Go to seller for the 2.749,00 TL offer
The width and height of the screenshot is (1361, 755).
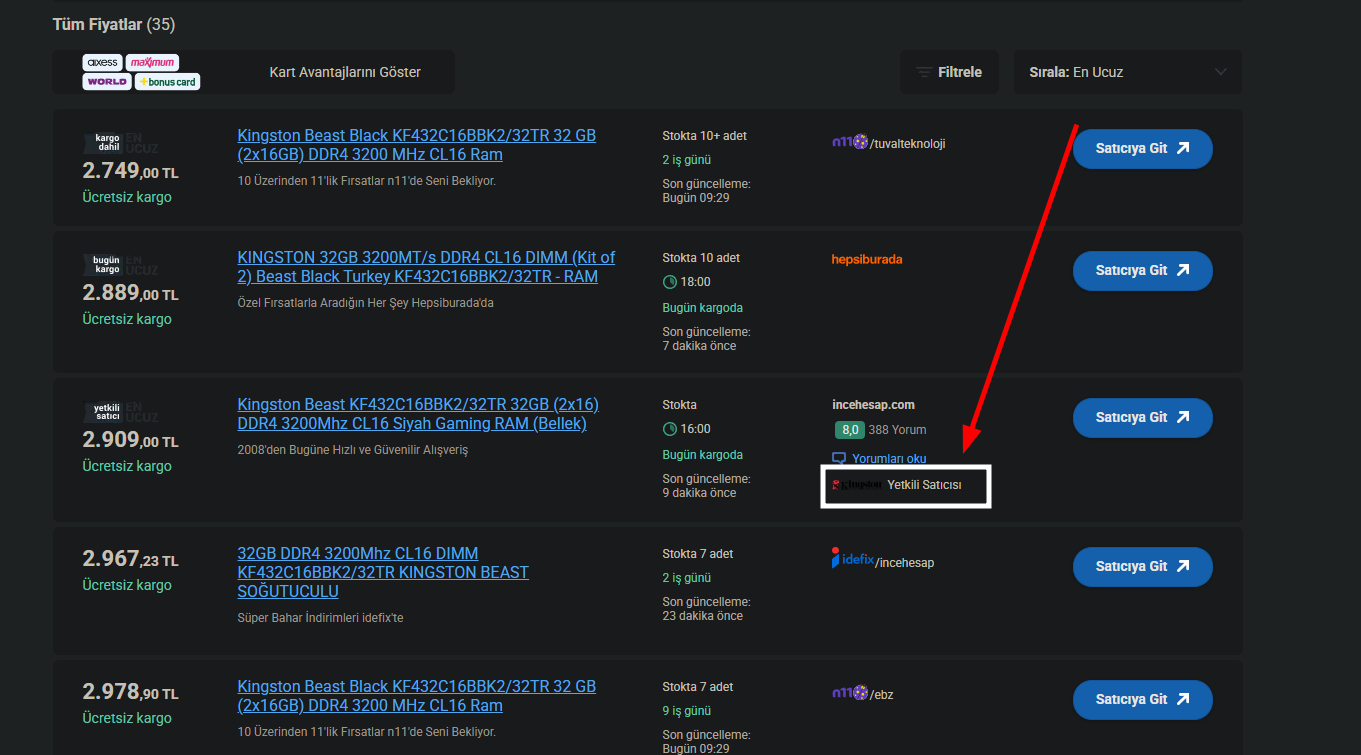(1142, 148)
